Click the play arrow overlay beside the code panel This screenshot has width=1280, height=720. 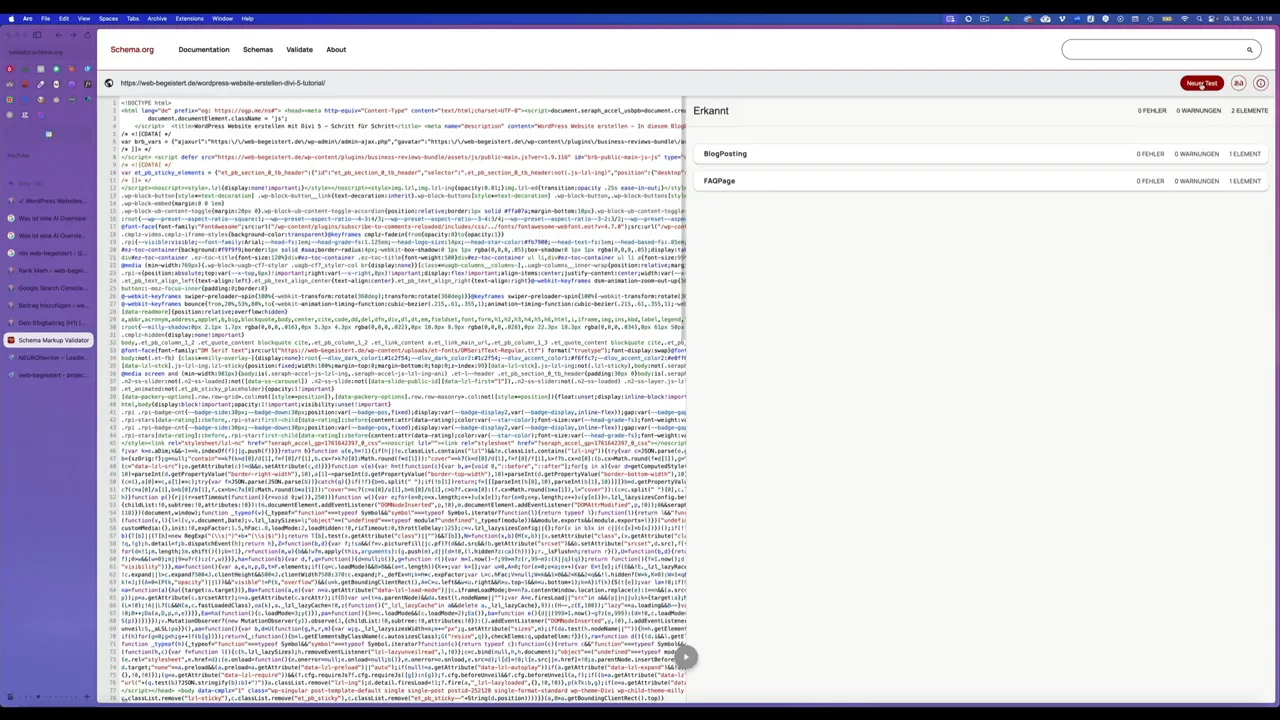686,657
